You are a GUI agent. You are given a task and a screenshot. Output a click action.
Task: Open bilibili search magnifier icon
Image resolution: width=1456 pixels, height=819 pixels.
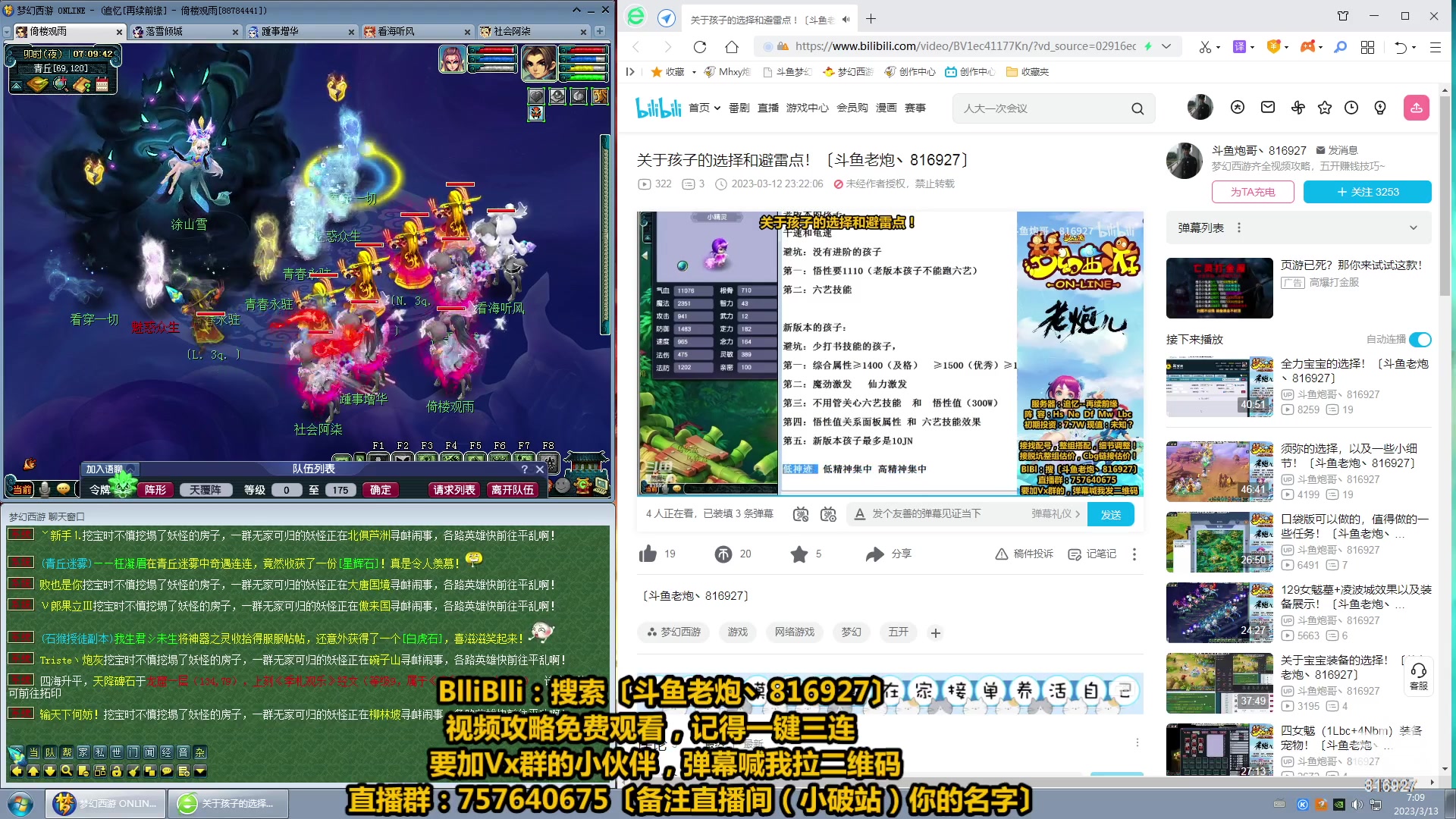pyautogui.click(x=1137, y=108)
